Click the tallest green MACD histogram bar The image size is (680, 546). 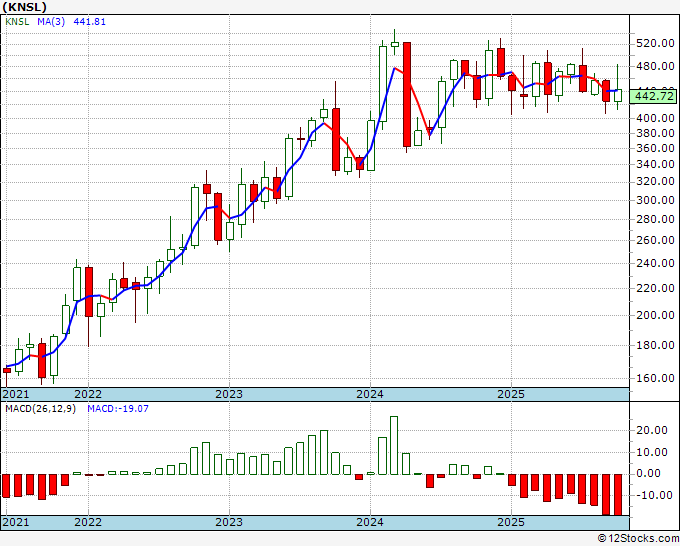tap(394, 445)
